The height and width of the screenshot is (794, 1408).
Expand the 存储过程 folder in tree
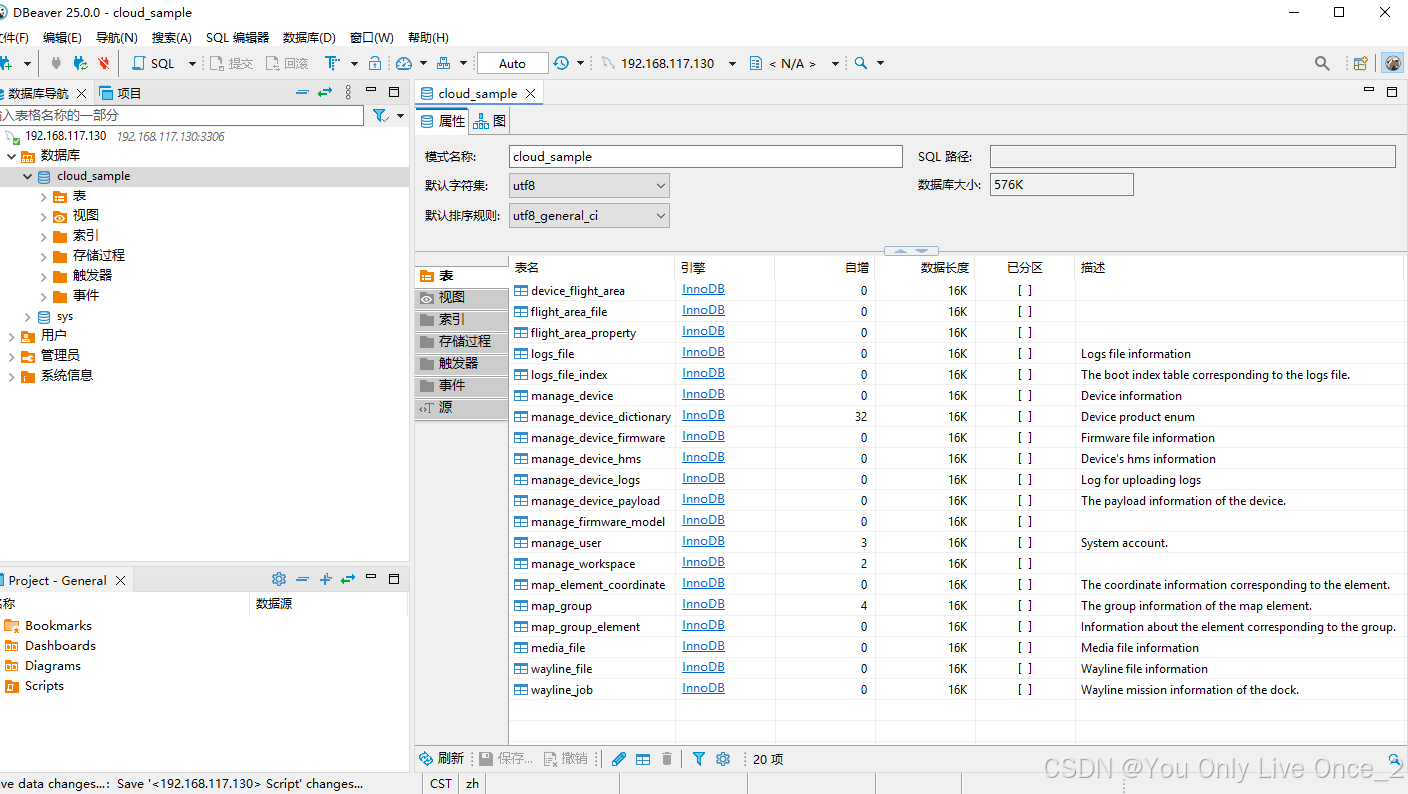pyautogui.click(x=43, y=256)
